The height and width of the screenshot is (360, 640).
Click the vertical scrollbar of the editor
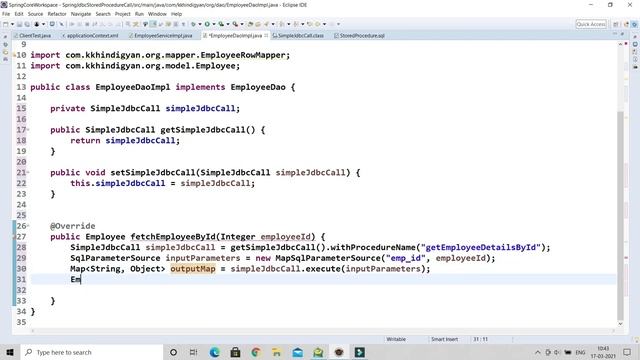click(620, 215)
